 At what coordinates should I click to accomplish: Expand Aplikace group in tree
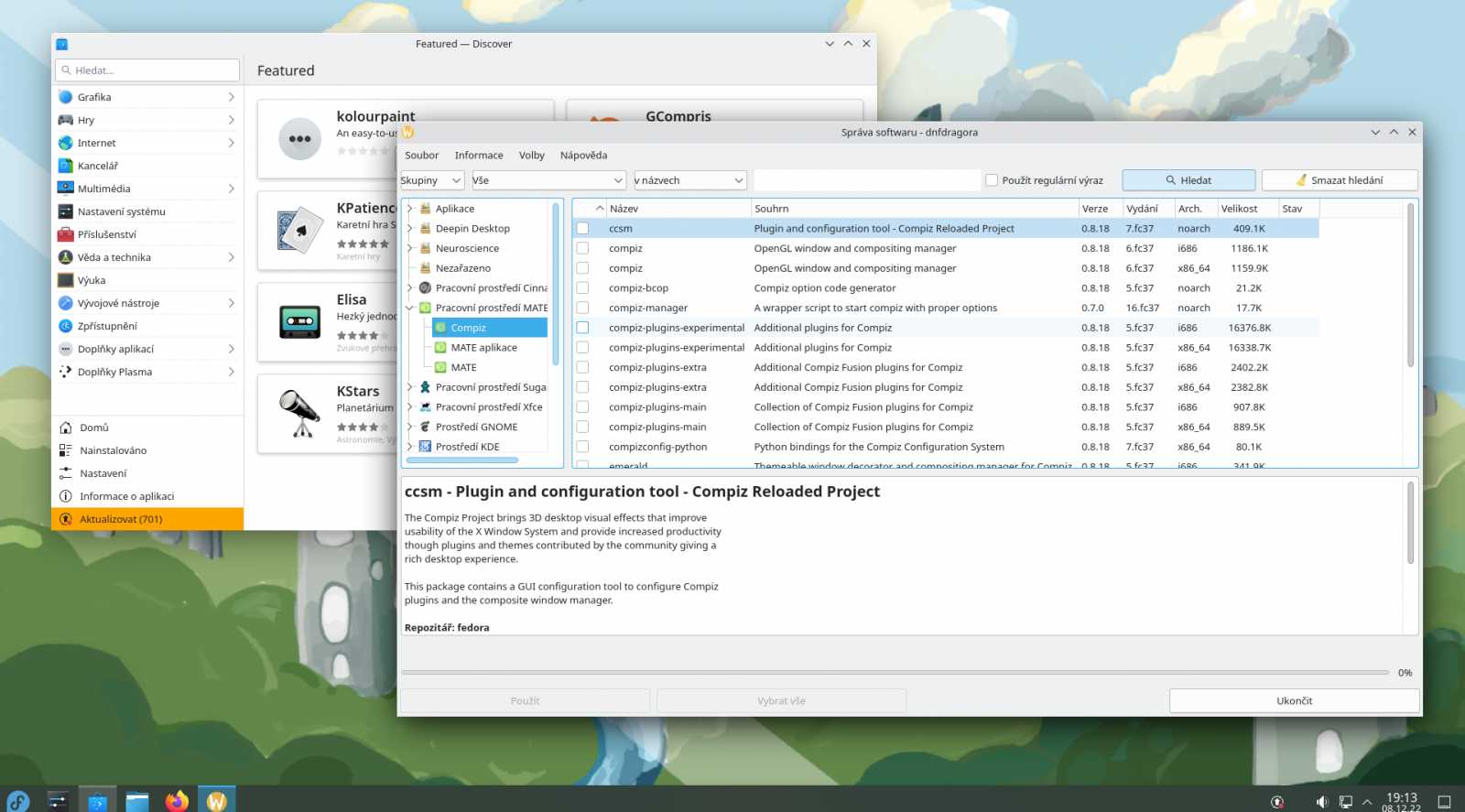410,209
